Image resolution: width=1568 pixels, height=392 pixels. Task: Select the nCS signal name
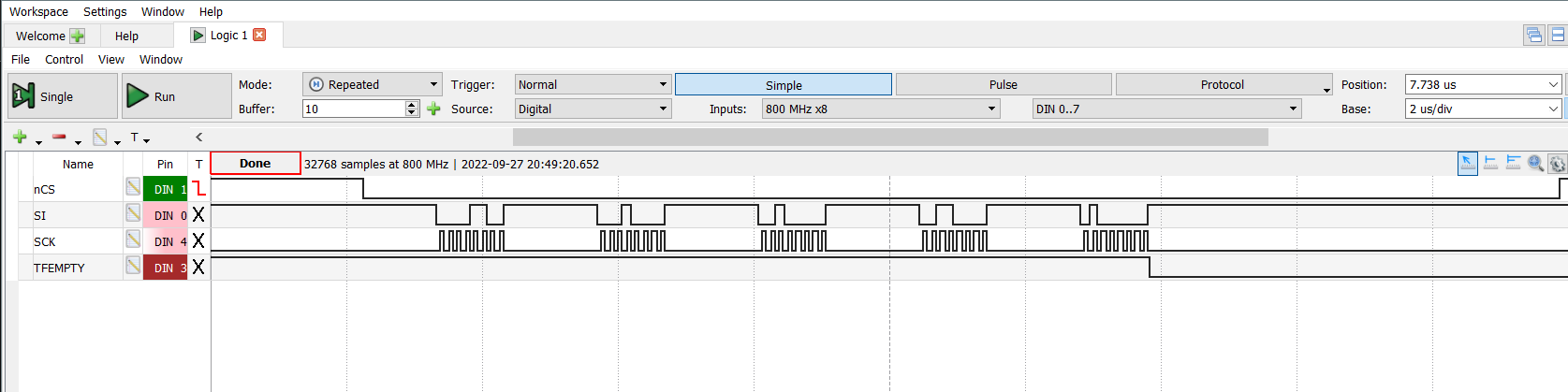click(44, 189)
